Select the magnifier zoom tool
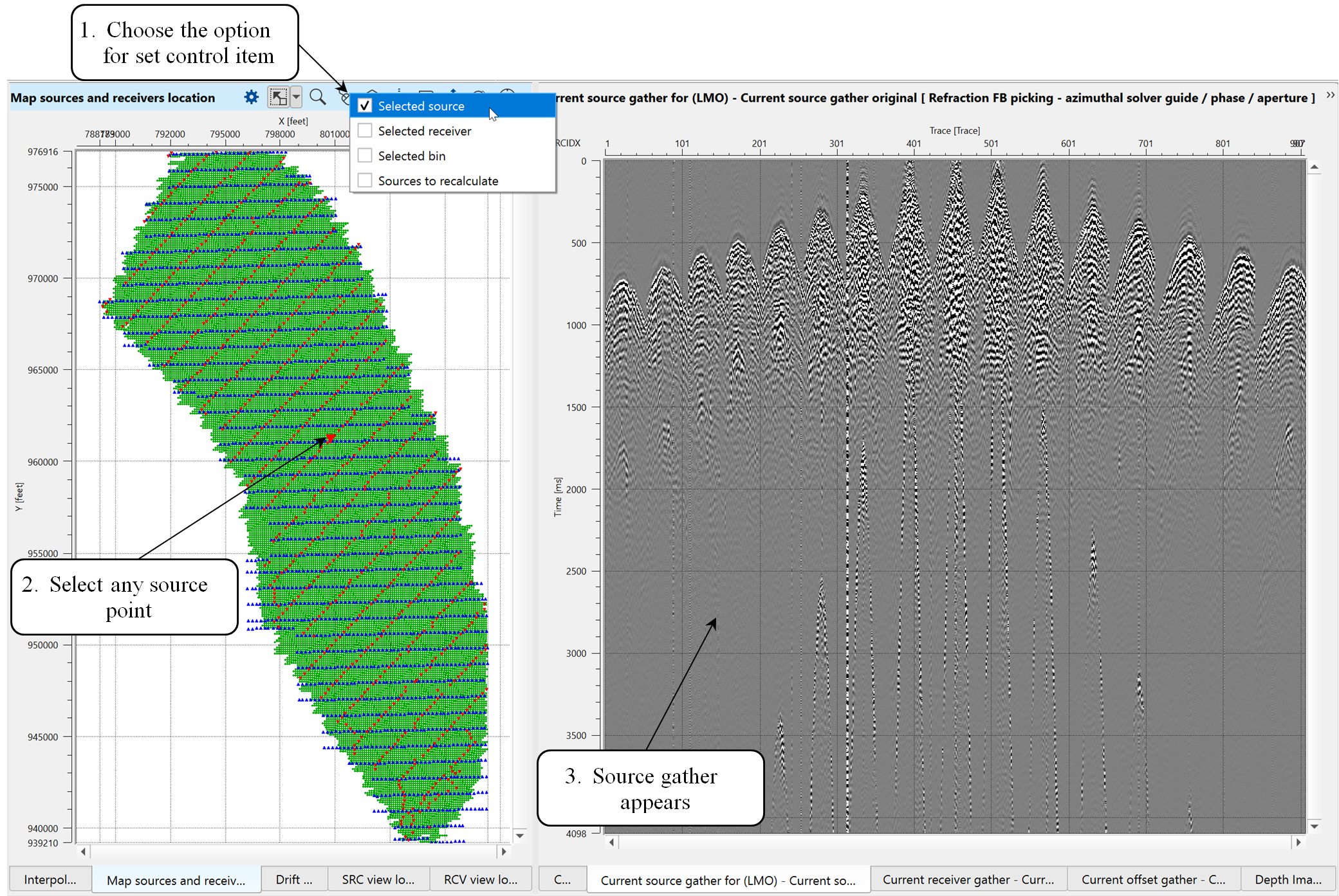This screenshot has height=896, width=1339. tap(317, 97)
